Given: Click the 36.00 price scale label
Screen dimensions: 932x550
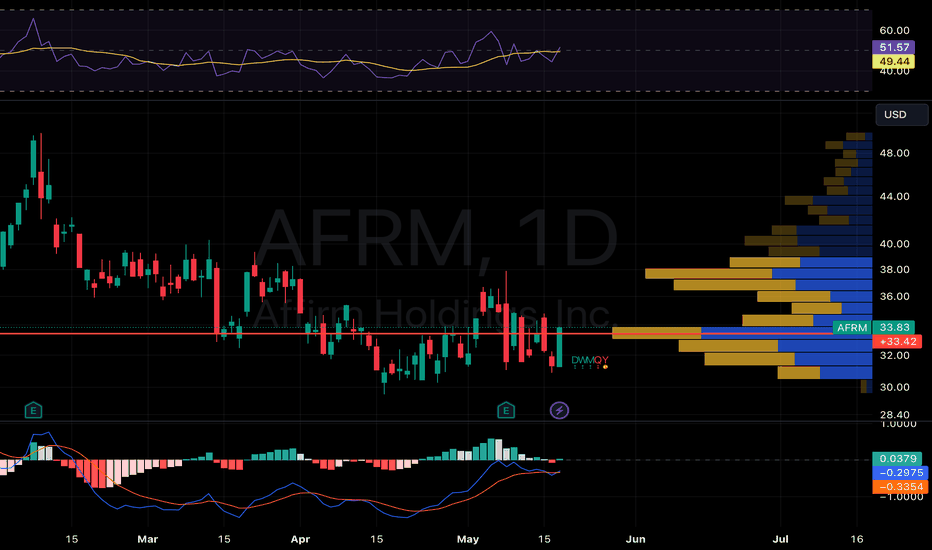Looking at the screenshot, I should pos(894,296).
